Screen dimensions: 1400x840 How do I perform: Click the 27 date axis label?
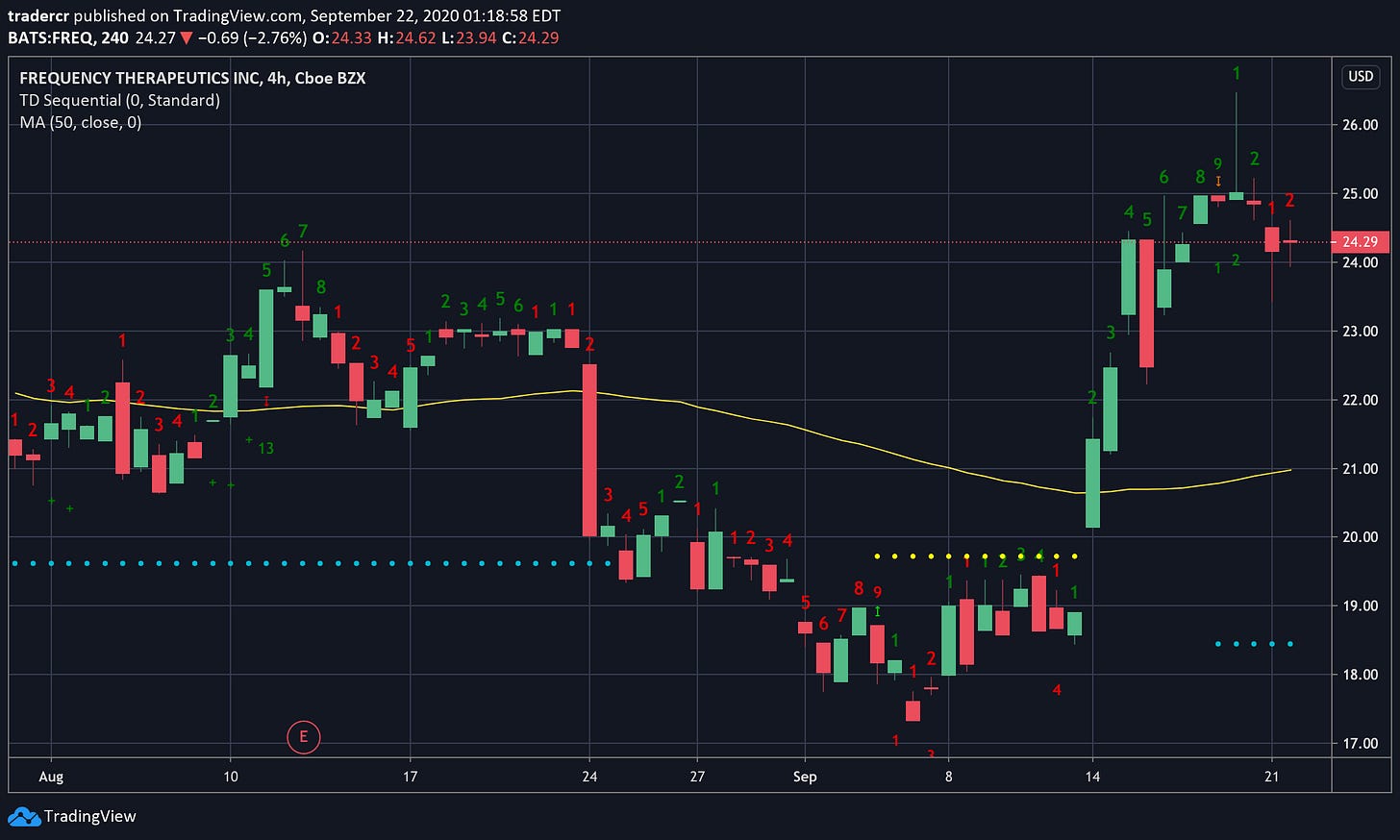click(x=697, y=777)
